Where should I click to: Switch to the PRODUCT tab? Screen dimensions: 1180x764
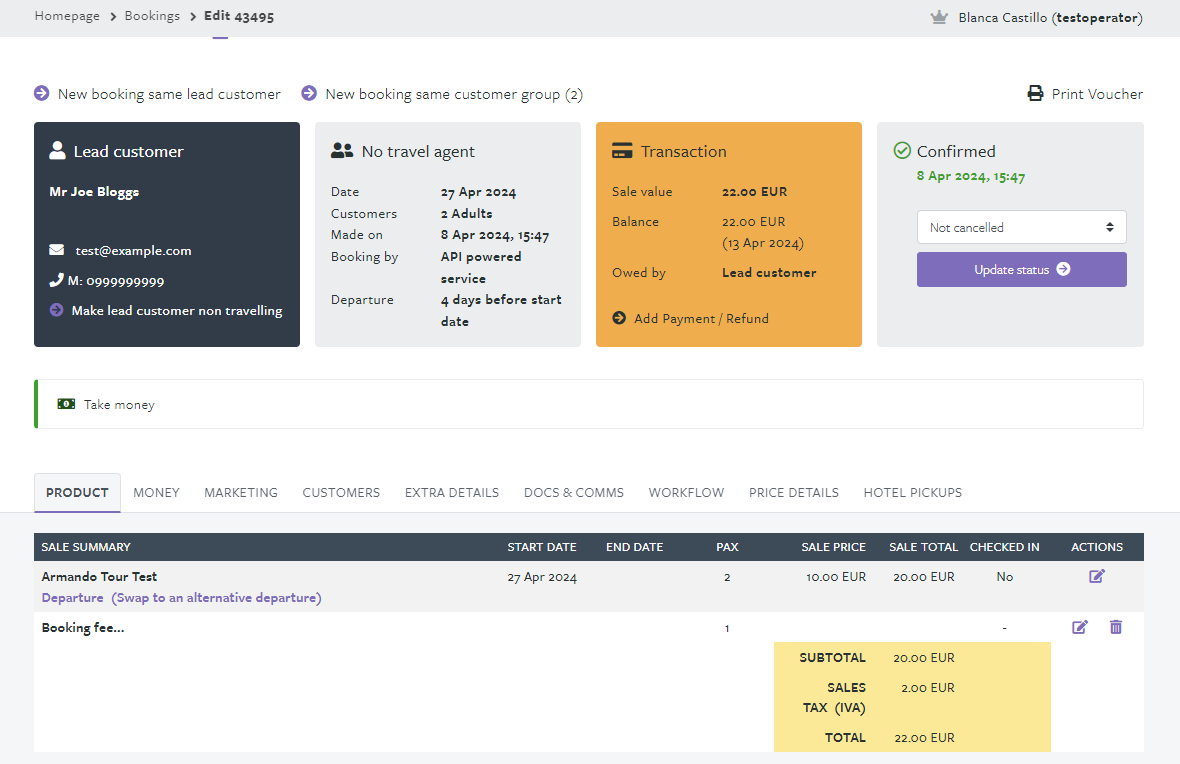[77, 493]
